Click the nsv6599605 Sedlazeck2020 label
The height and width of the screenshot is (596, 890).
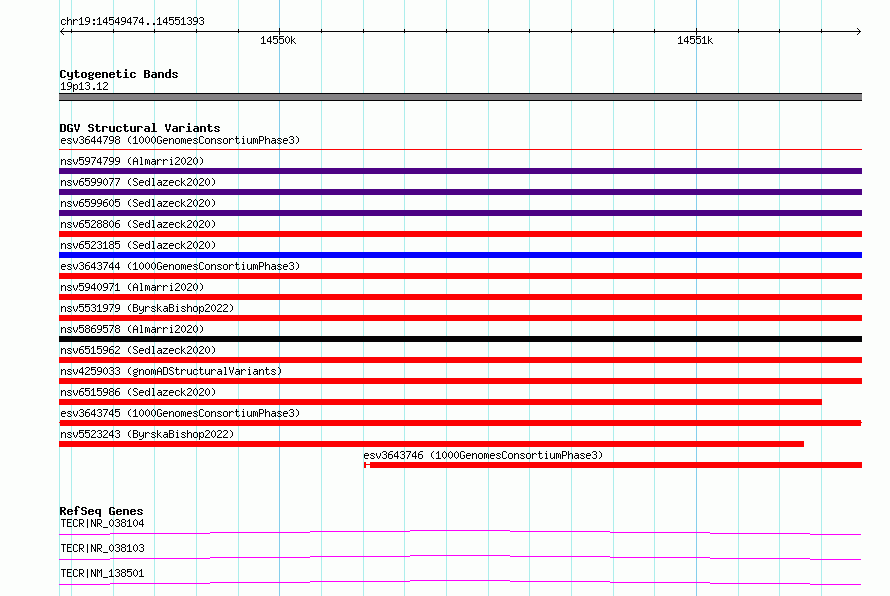138,203
